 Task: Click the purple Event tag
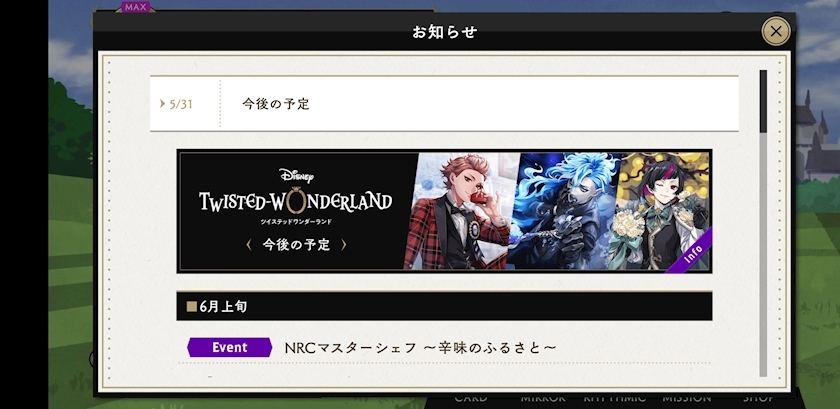[229, 347]
